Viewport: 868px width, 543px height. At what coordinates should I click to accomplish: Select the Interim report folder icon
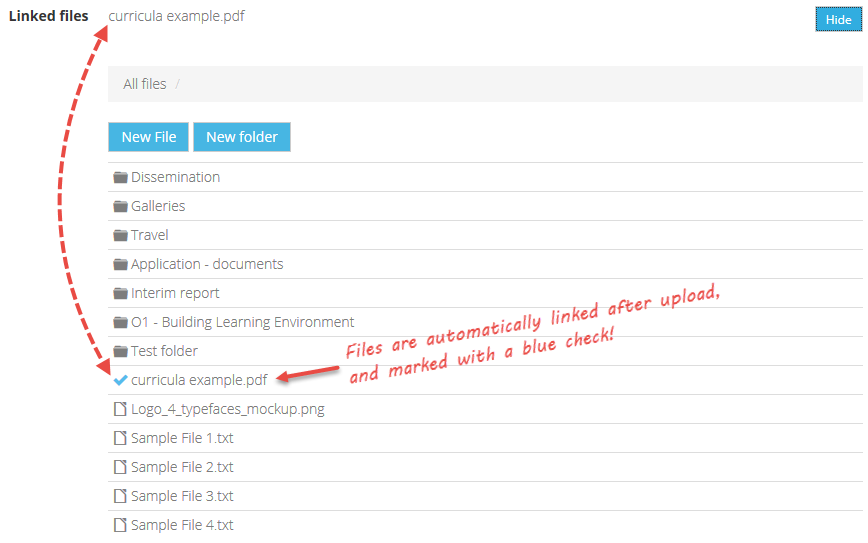[120, 293]
